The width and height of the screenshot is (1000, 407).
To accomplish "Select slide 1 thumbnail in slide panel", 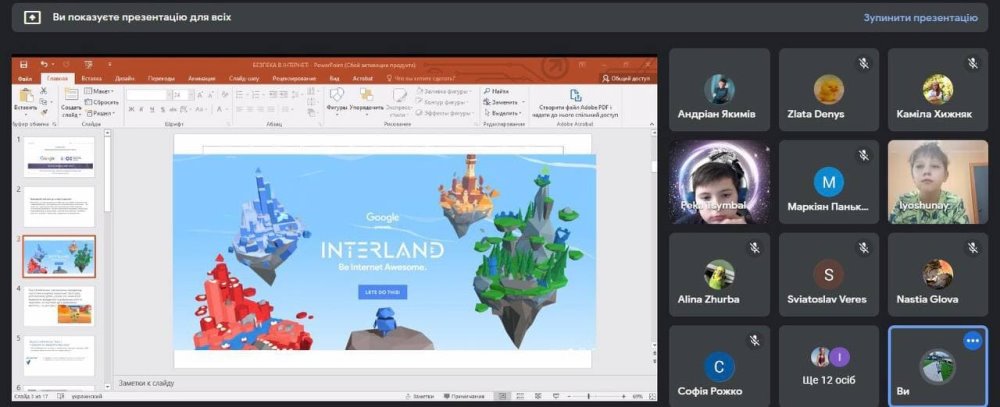I will (x=59, y=156).
